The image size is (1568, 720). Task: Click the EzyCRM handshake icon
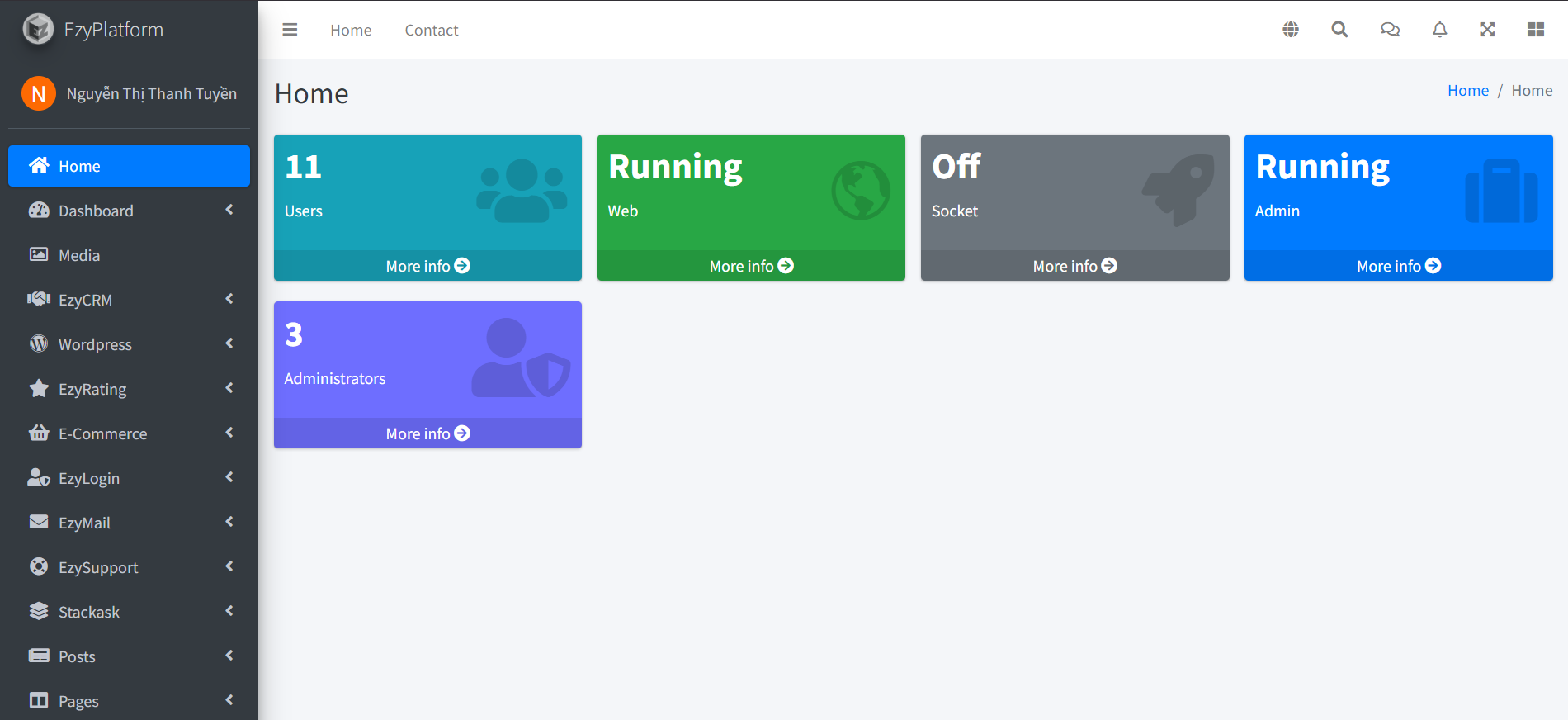(x=39, y=299)
